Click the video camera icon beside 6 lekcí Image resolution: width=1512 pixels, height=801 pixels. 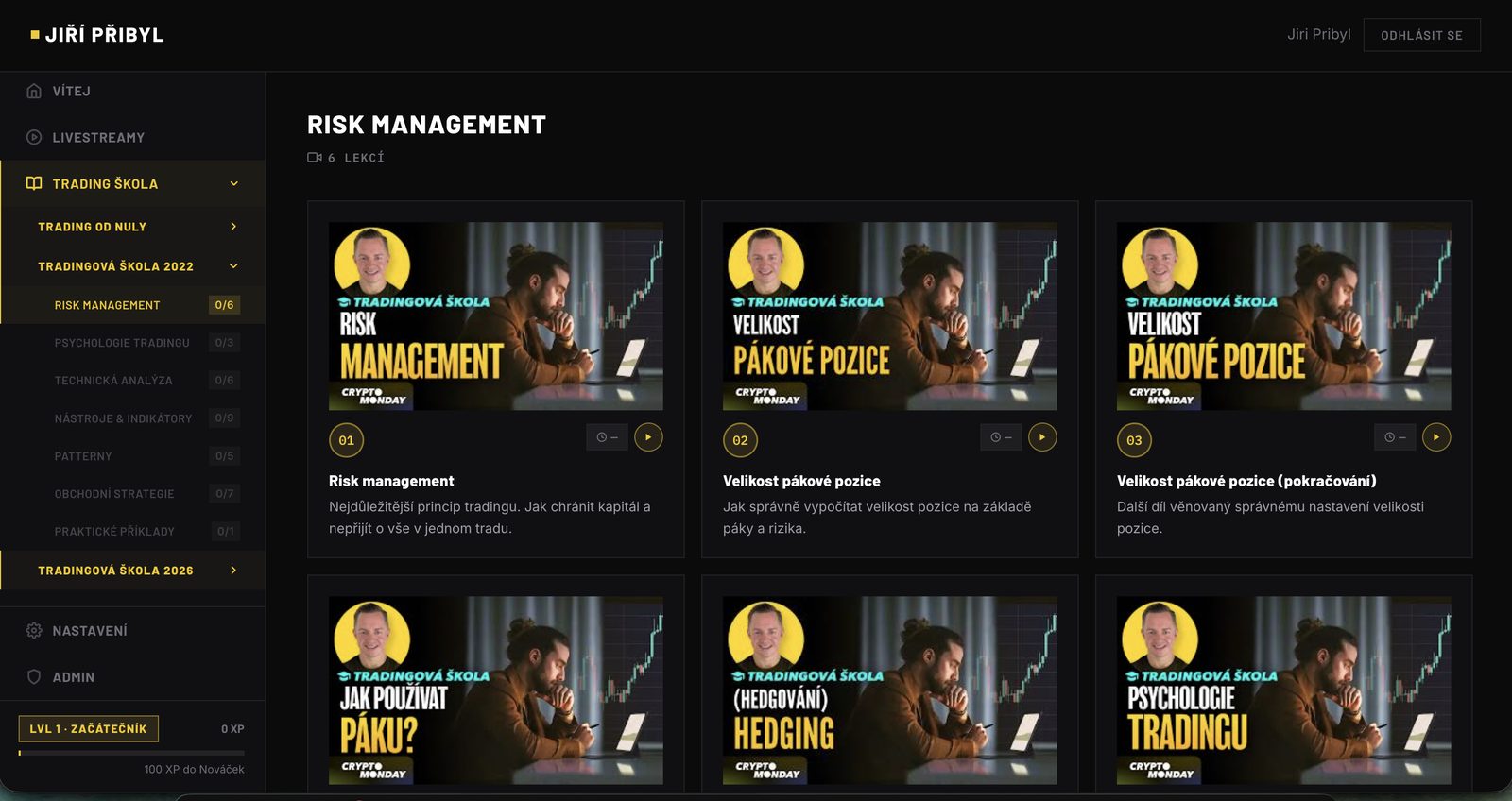point(315,158)
